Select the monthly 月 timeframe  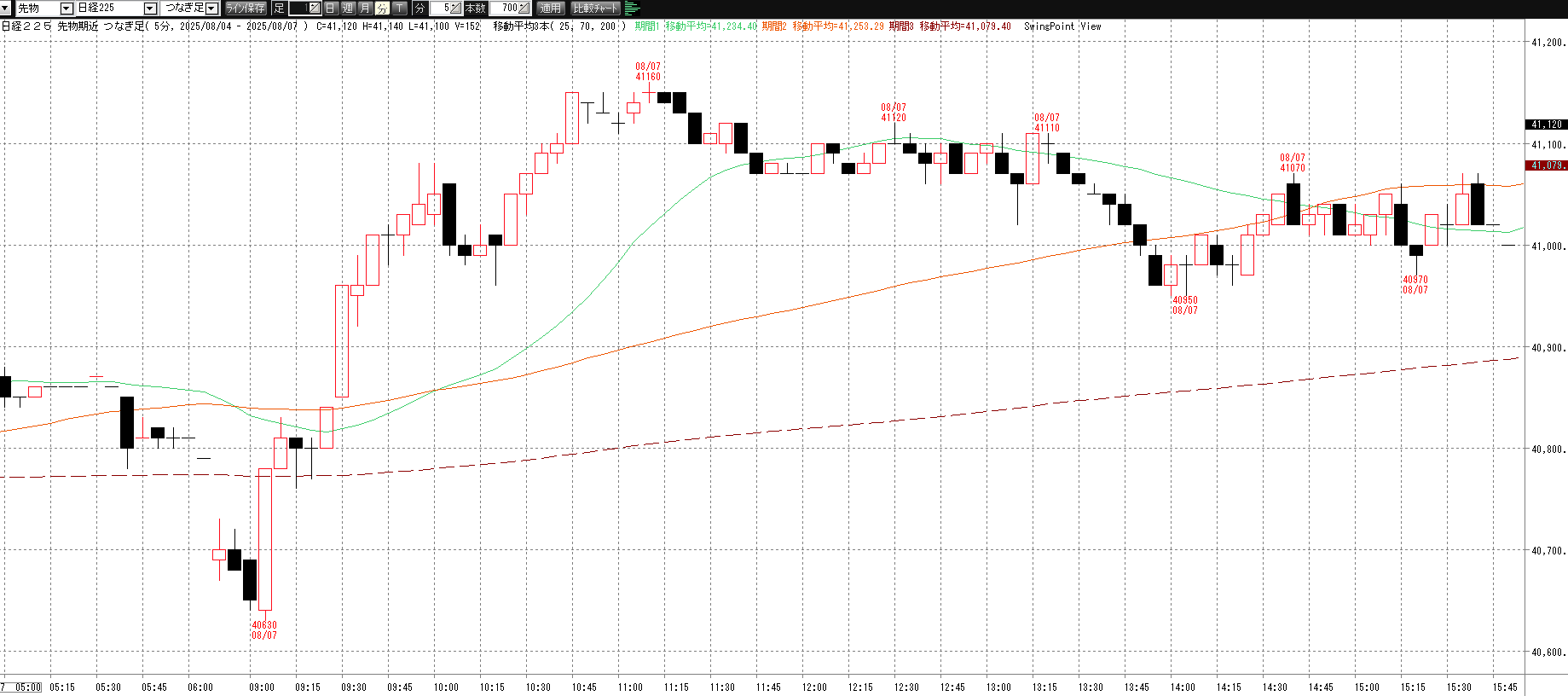pyautogui.click(x=365, y=9)
